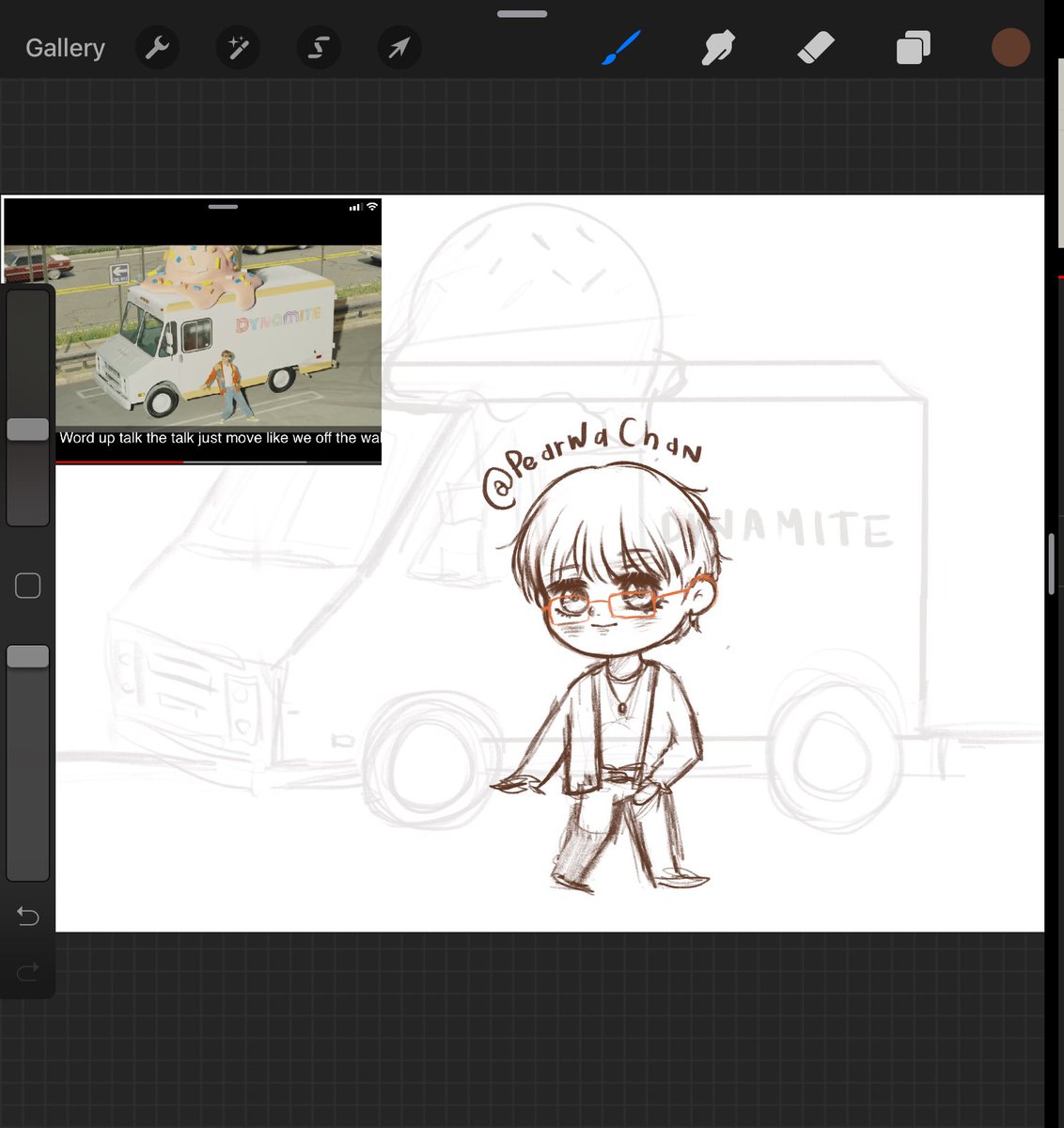Return to the Gallery
The image size is (1064, 1128).
[65, 48]
